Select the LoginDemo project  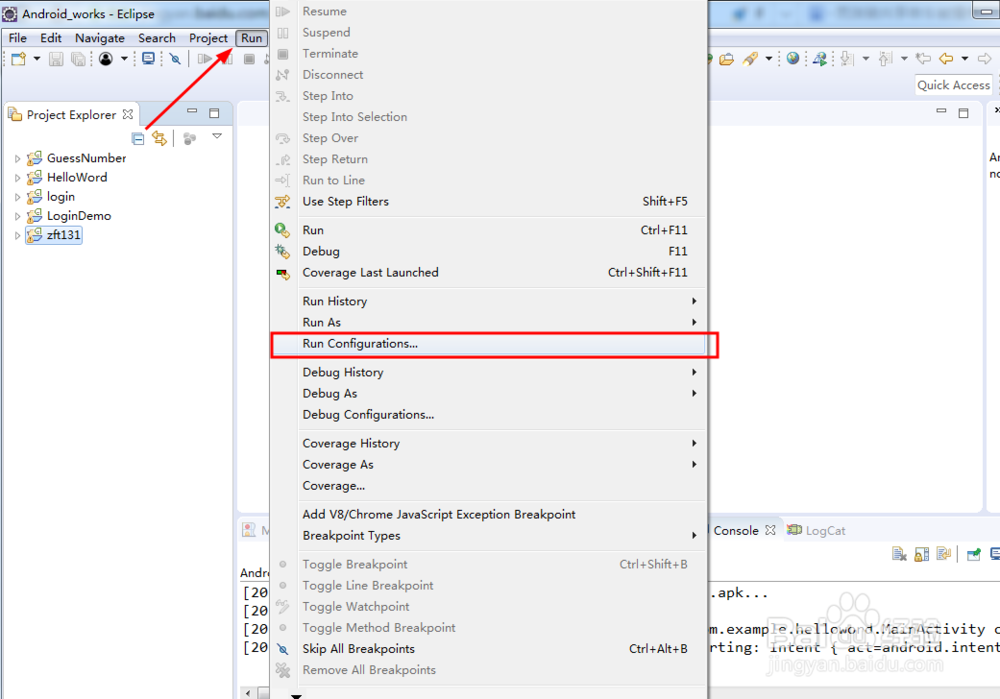[78, 216]
